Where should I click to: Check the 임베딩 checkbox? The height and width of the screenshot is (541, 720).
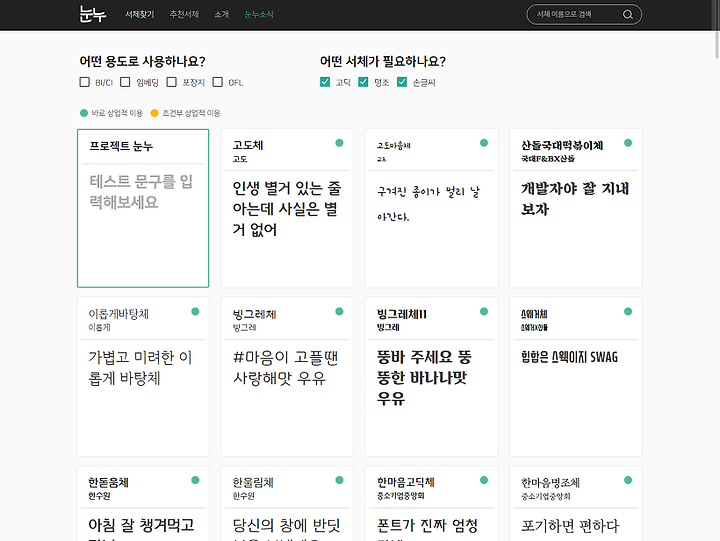click(x=125, y=82)
